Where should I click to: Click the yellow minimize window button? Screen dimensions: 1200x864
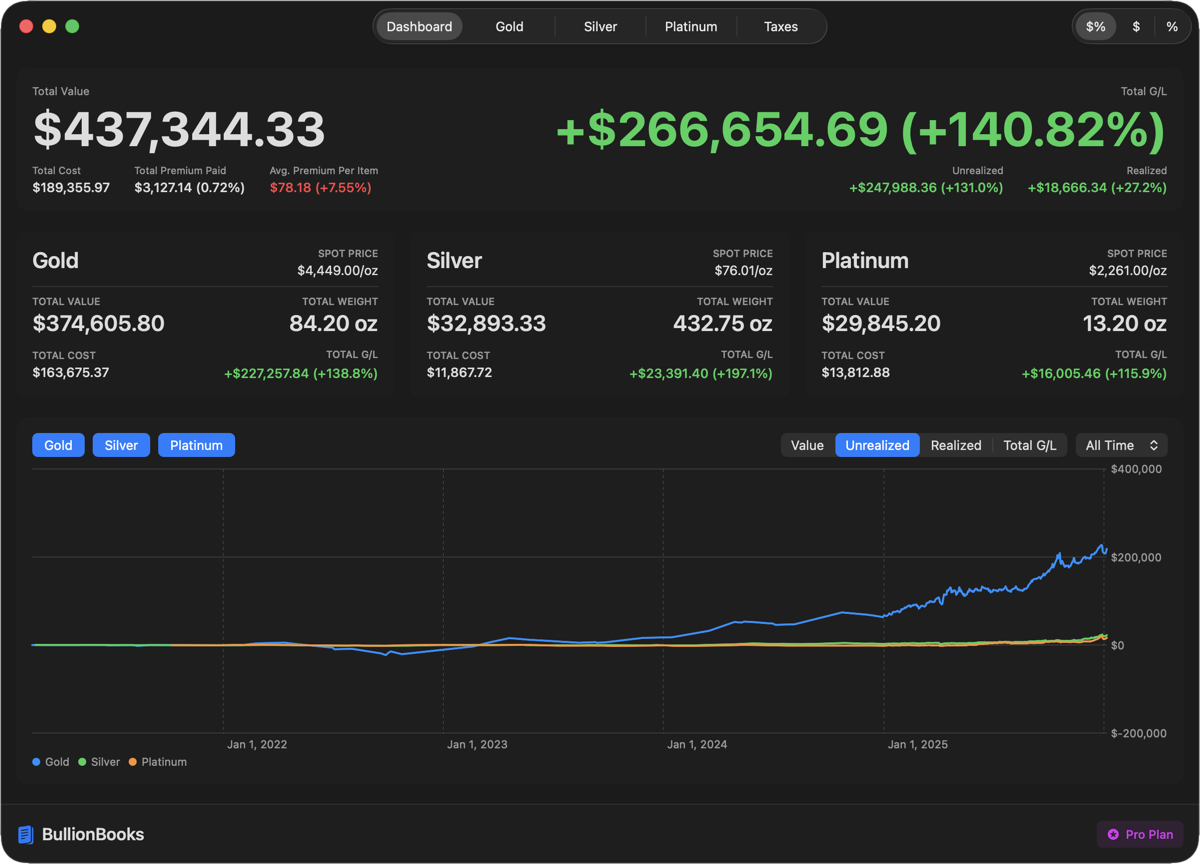click(x=49, y=26)
